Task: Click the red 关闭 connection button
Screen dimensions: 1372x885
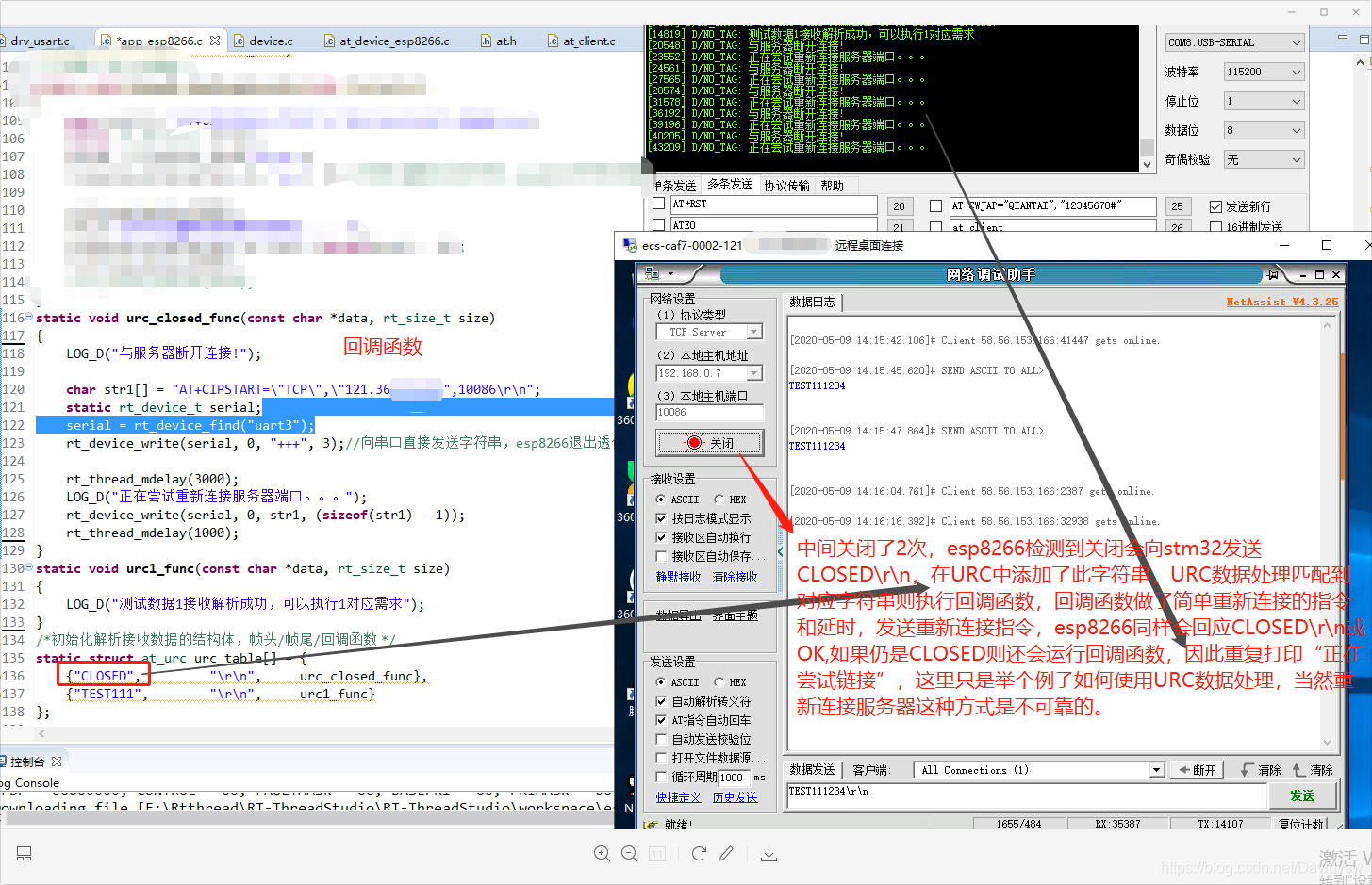Action: pyautogui.click(x=709, y=442)
